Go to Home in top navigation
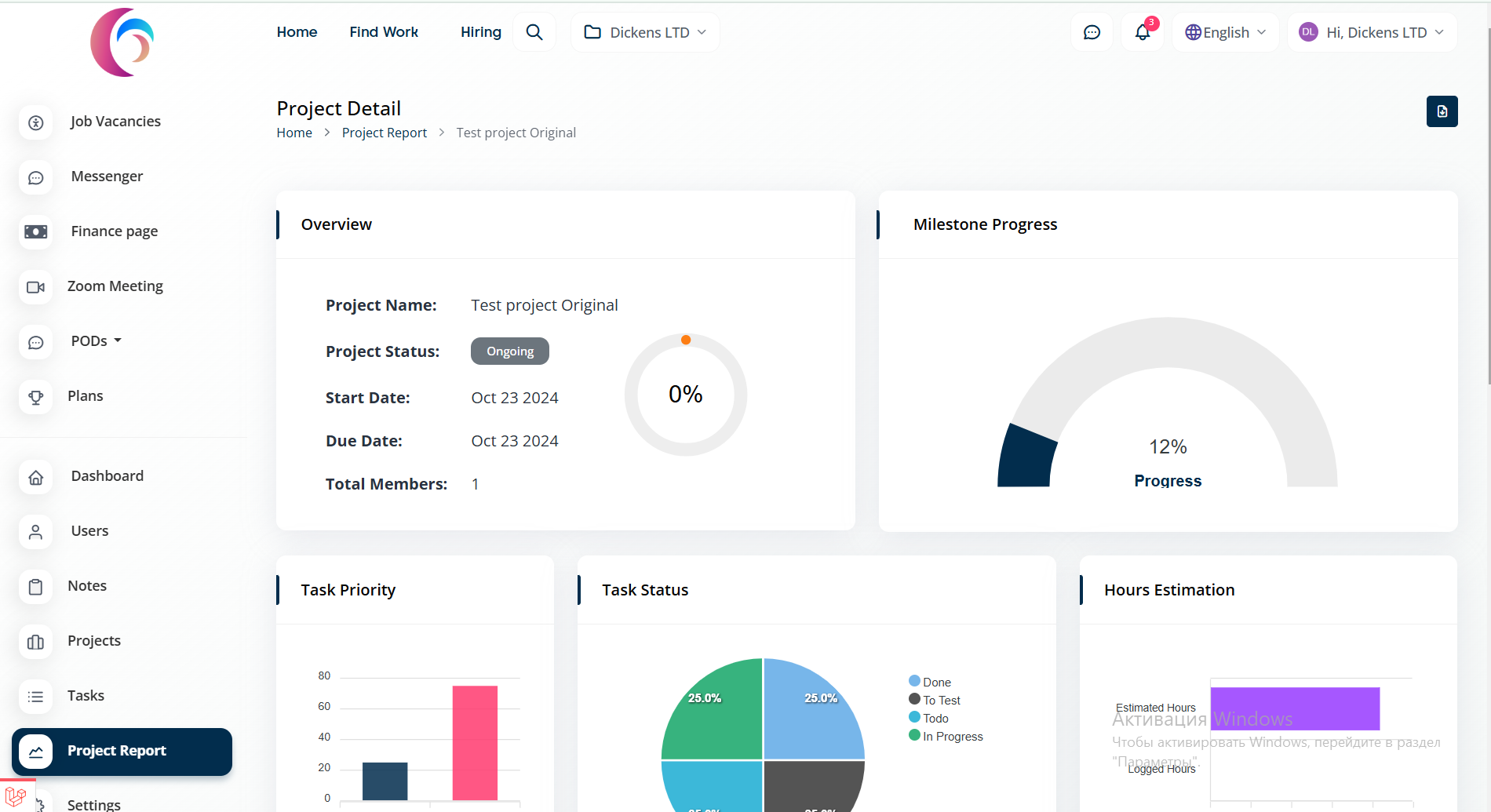Image resolution: width=1491 pixels, height=812 pixels. point(297,32)
